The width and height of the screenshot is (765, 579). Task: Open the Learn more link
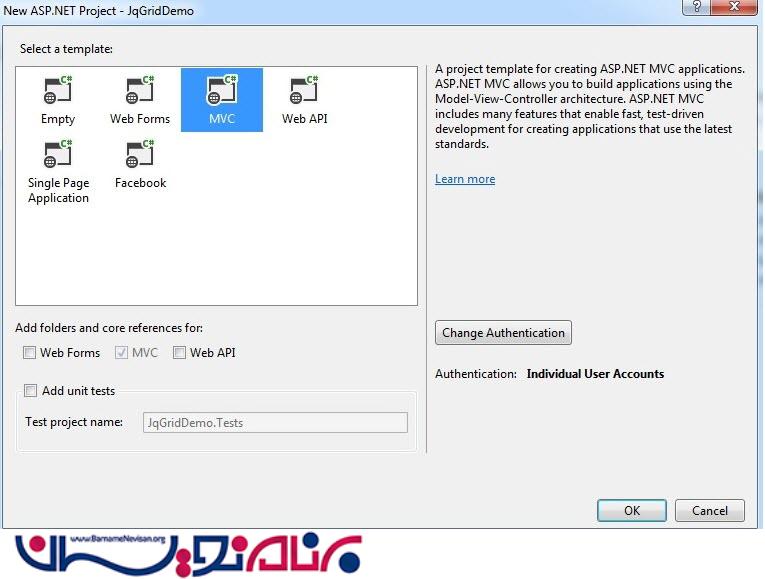click(x=465, y=179)
